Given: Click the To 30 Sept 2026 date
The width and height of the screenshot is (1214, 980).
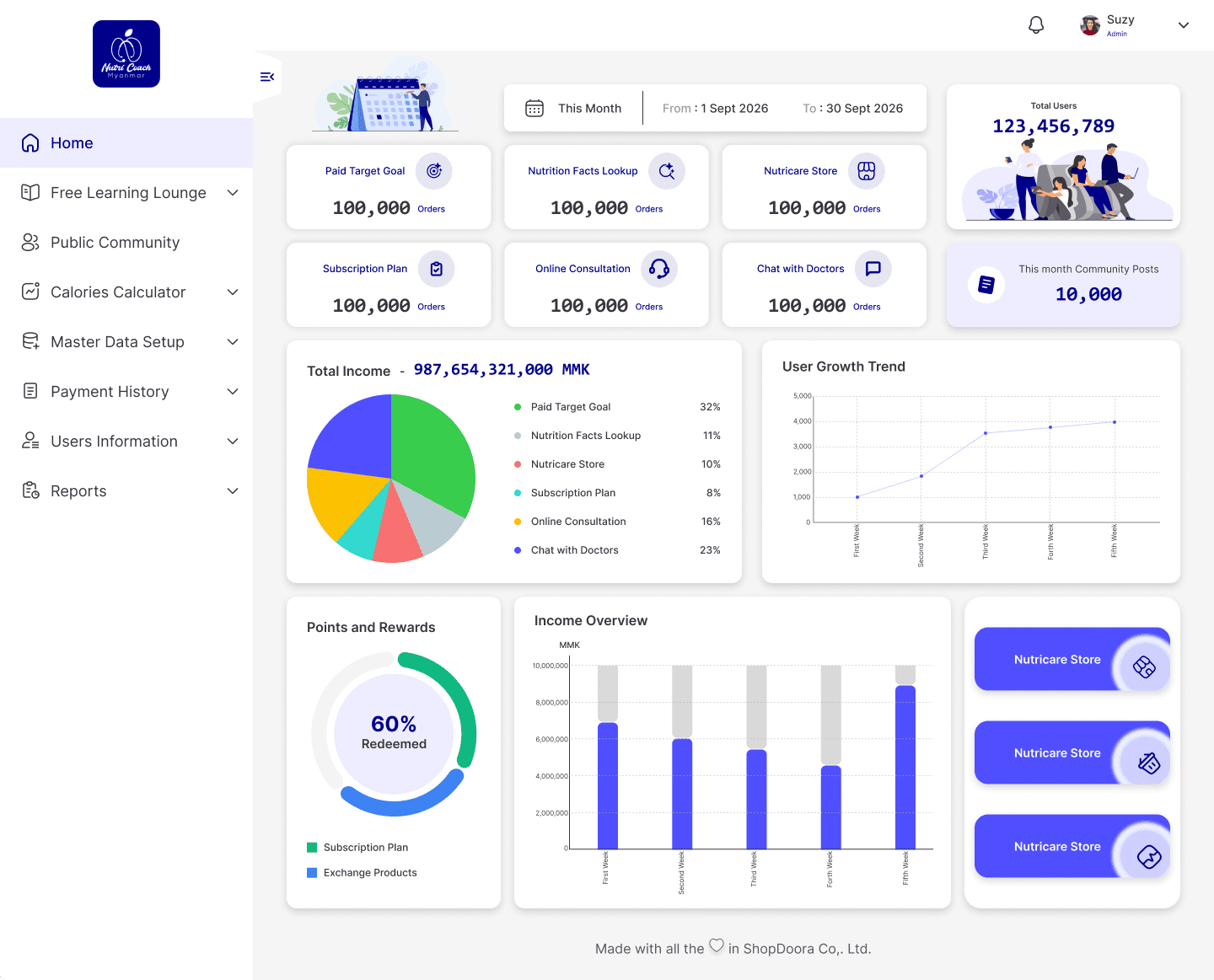Looking at the screenshot, I should coord(852,109).
